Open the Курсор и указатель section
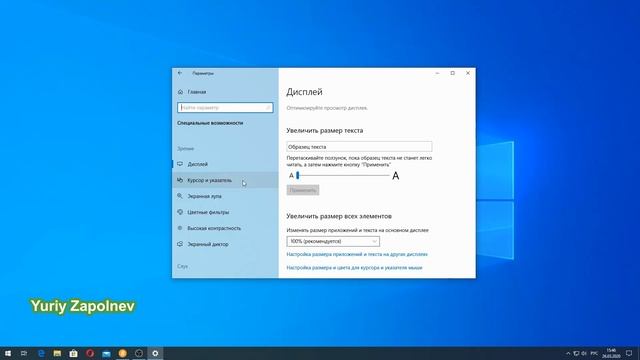Image resolution: width=640 pixels, height=360 pixels. pyautogui.click(x=225, y=180)
